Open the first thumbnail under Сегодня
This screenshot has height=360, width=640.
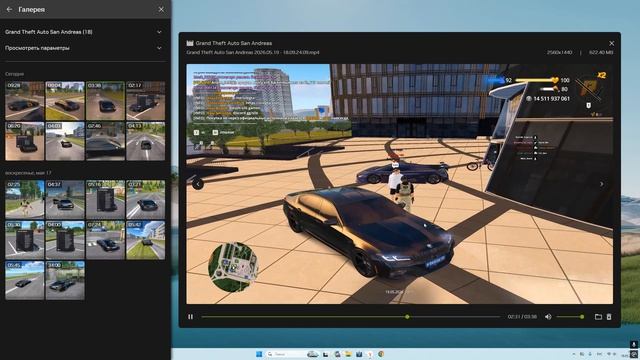(x=24, y=101)
